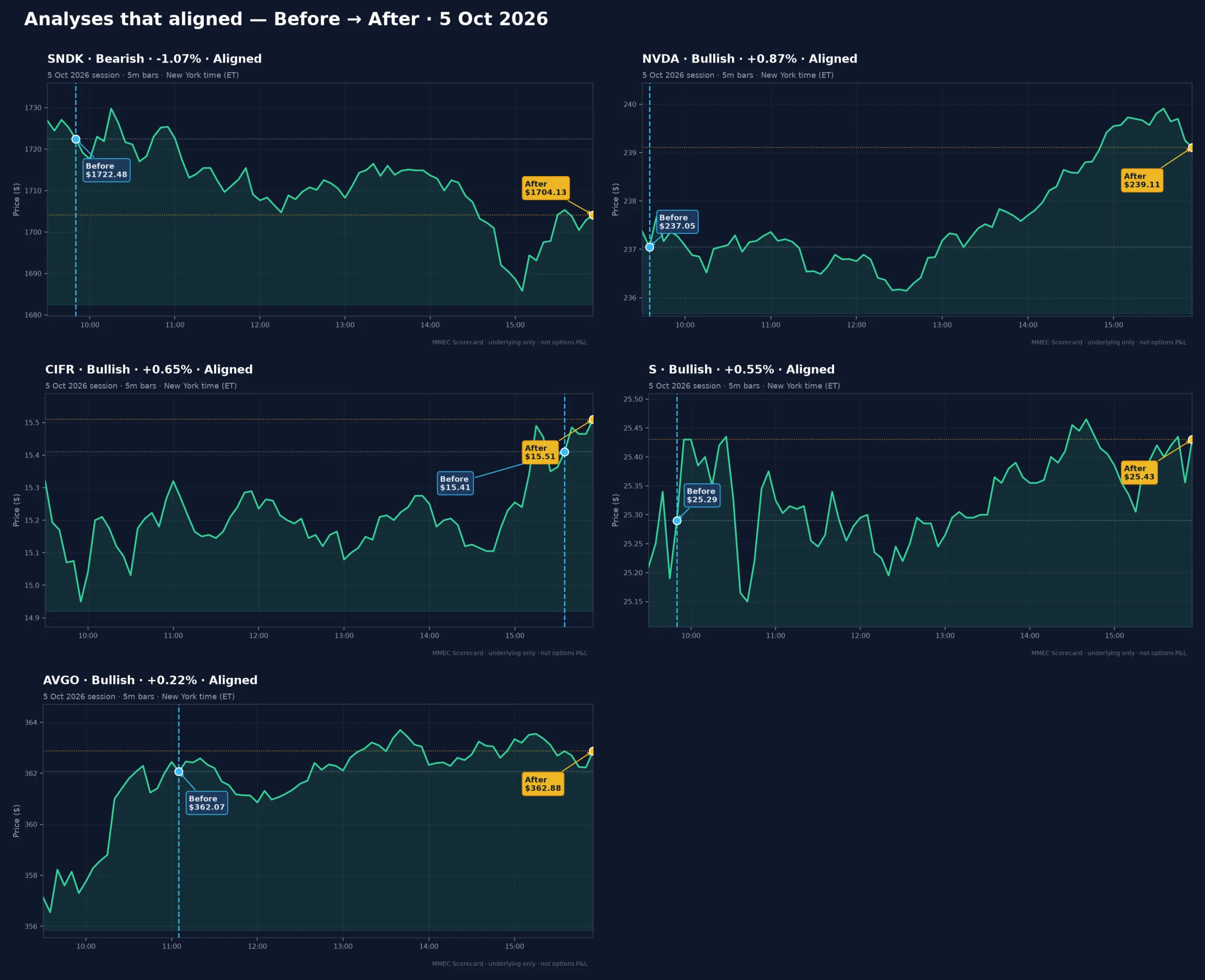Click the NVDA After $239.11 label
Viewport: 1205px width, 980px height.
[x=1142, y=181]
